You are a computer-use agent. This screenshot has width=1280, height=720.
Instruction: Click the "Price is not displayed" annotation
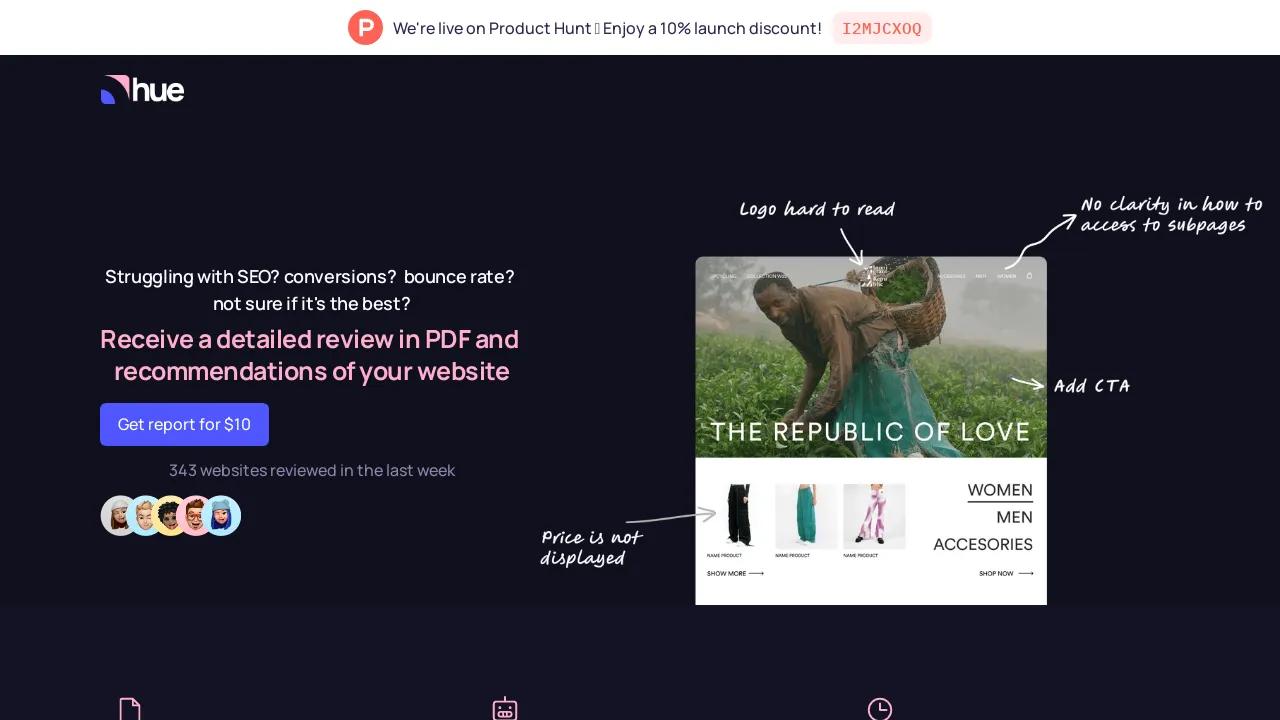click(591, 548)
